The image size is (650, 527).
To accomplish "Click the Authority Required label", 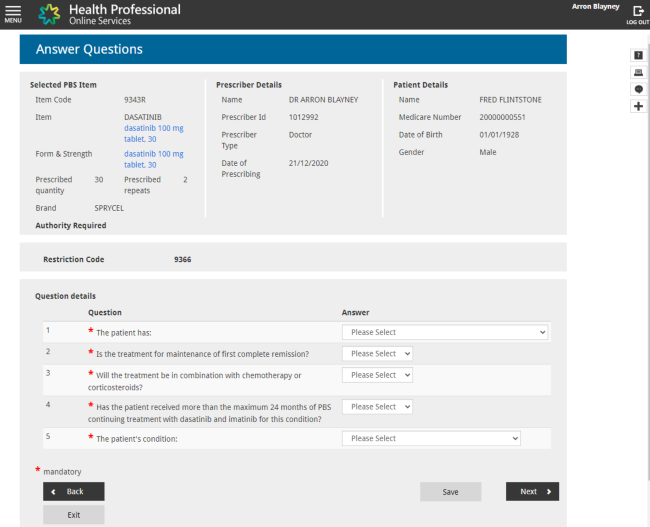I will tap(71, 226).
